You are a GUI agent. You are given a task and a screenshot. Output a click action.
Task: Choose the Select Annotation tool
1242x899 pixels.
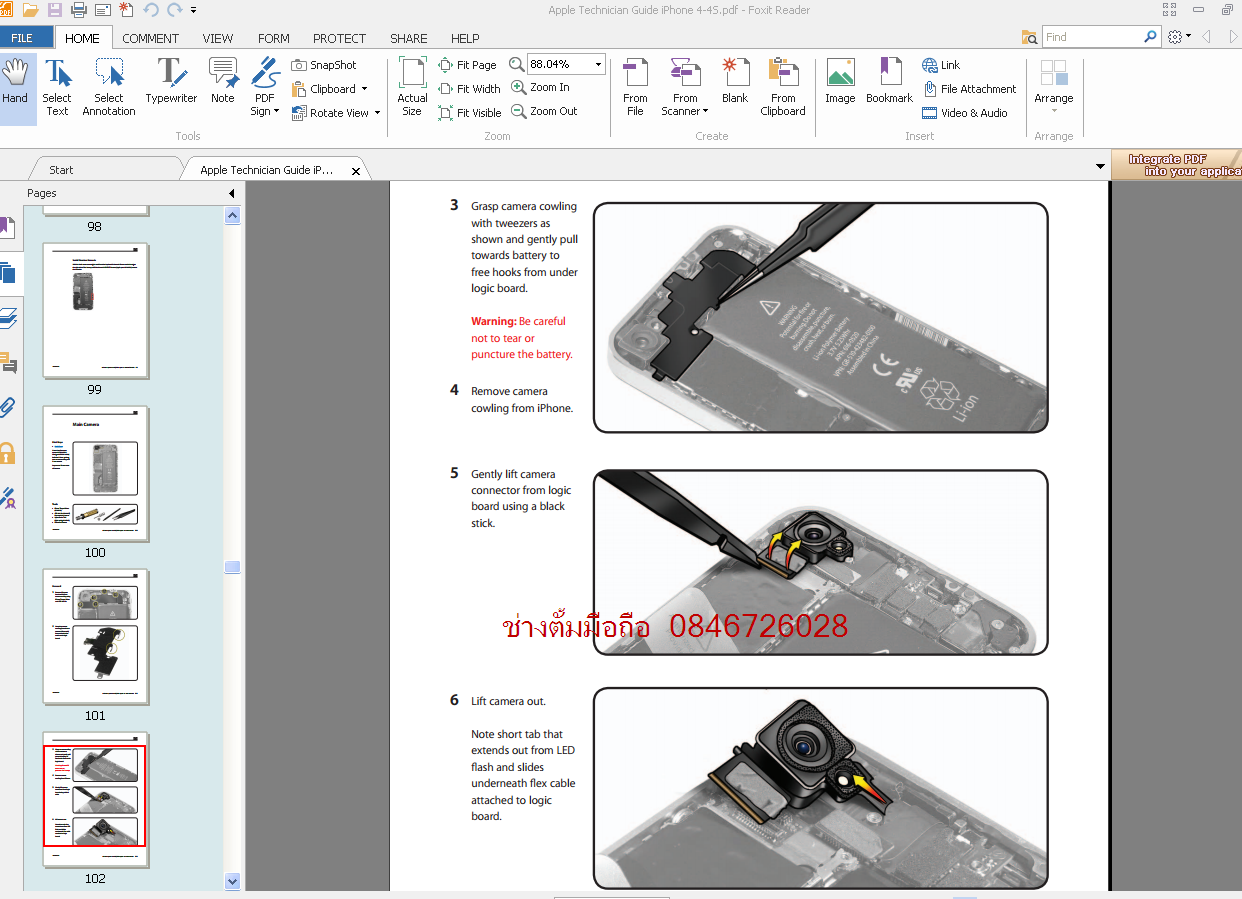point(109,88)
